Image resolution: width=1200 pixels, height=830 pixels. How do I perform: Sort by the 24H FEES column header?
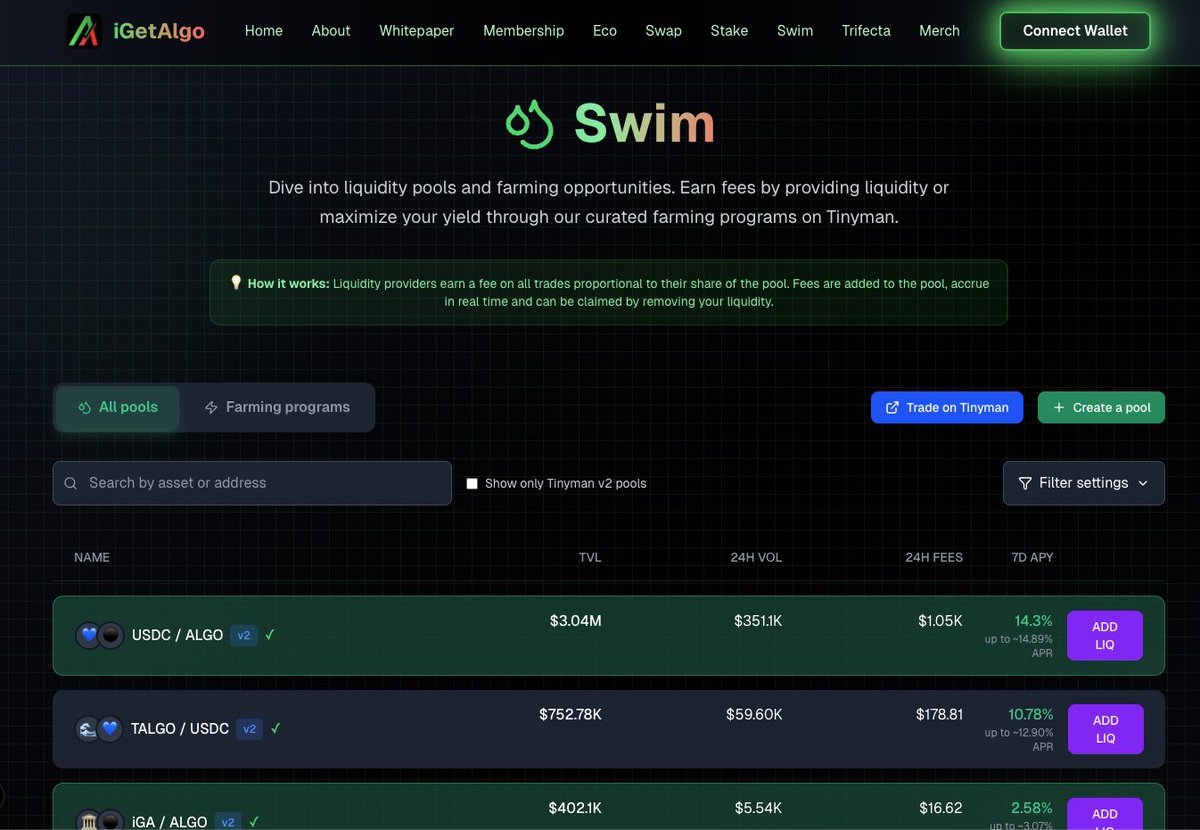coord(934,557)
